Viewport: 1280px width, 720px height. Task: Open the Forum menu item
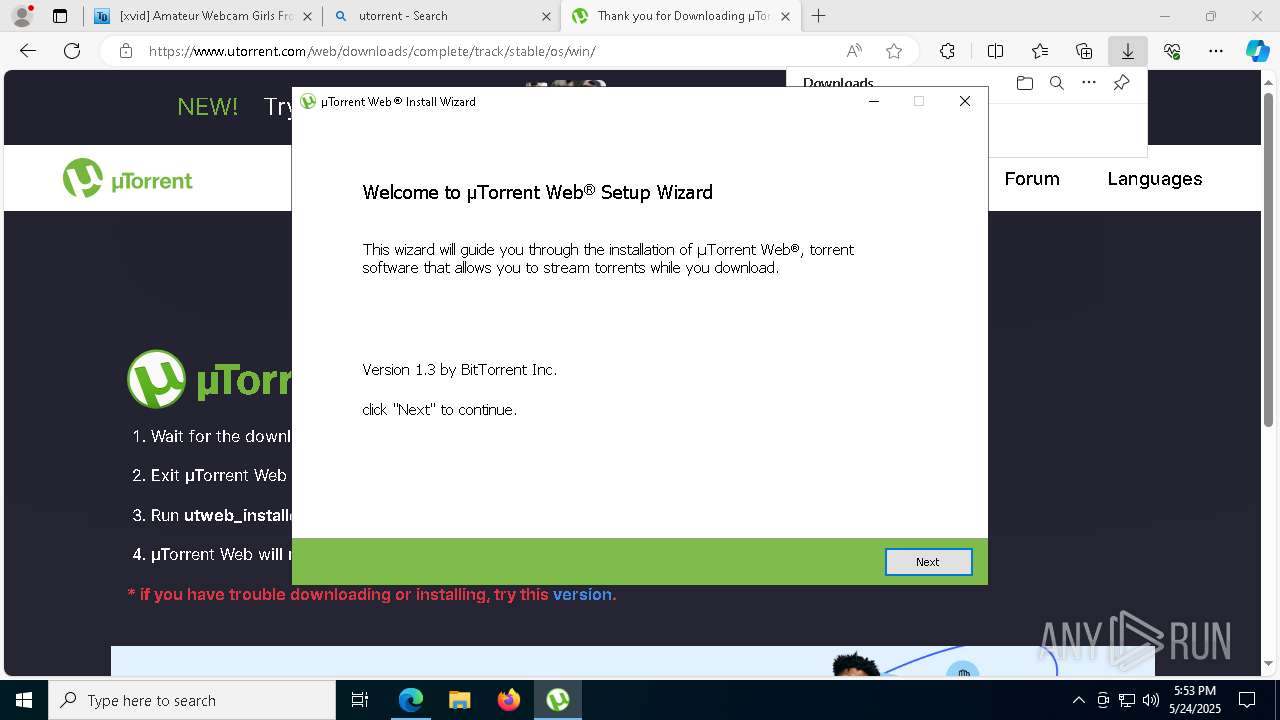1032,179
